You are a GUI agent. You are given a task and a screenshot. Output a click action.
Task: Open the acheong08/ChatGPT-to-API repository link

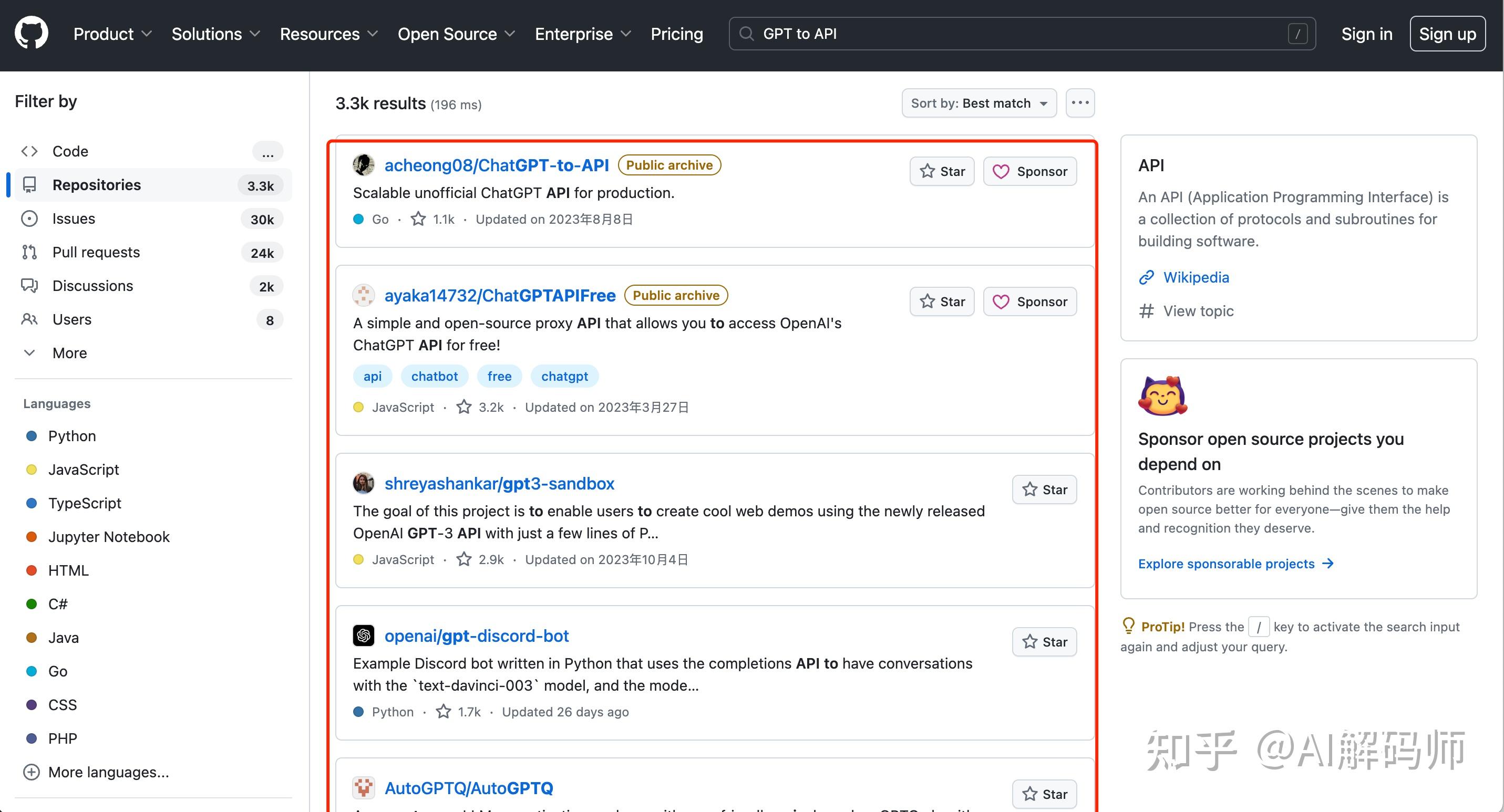[x=496, y=165]
